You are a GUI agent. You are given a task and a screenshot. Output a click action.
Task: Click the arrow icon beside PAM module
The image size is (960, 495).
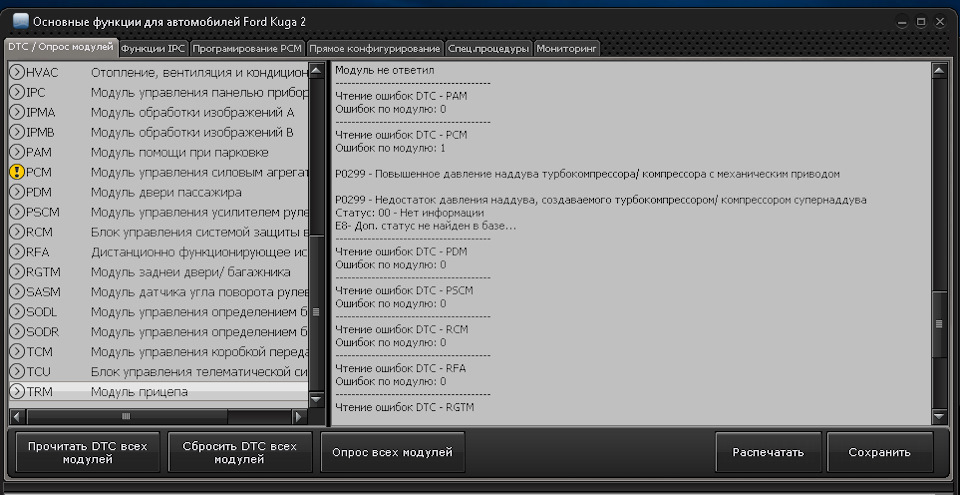click(x=18, y=152)
